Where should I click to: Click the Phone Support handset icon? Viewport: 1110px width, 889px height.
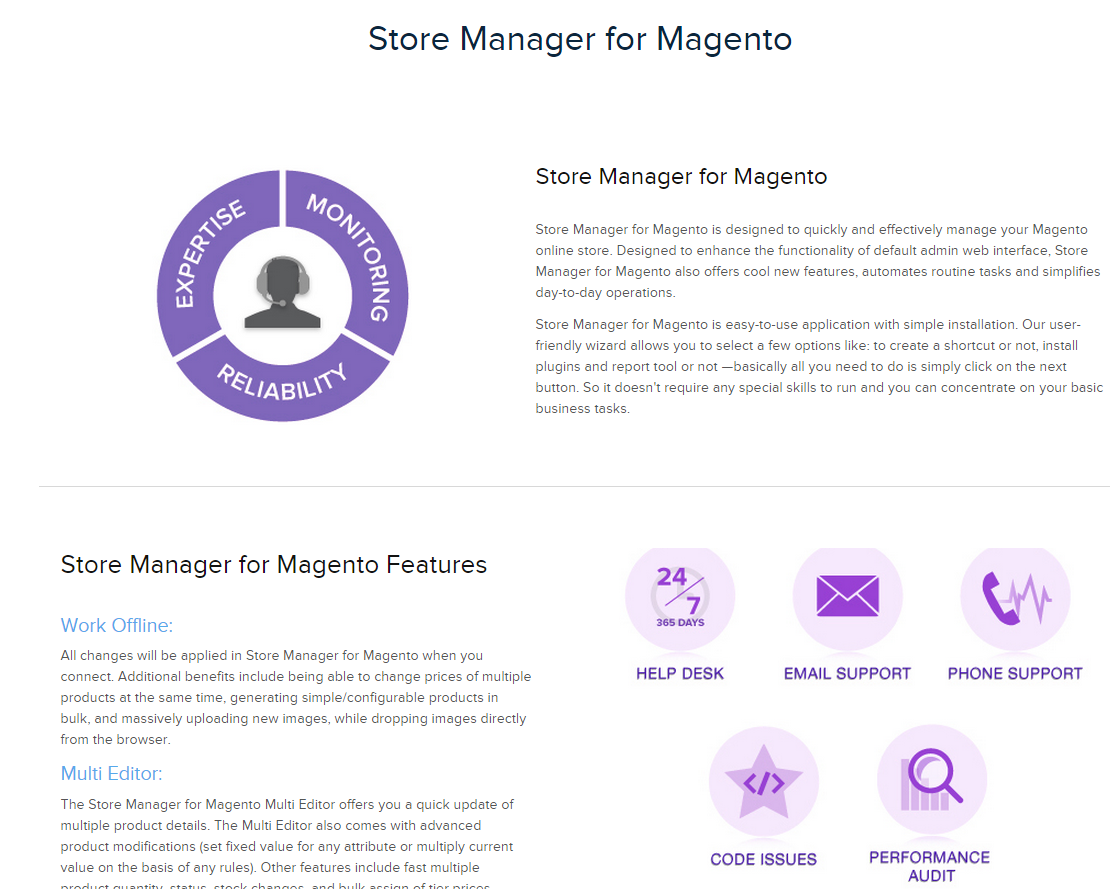click(x=1015, y=598)
